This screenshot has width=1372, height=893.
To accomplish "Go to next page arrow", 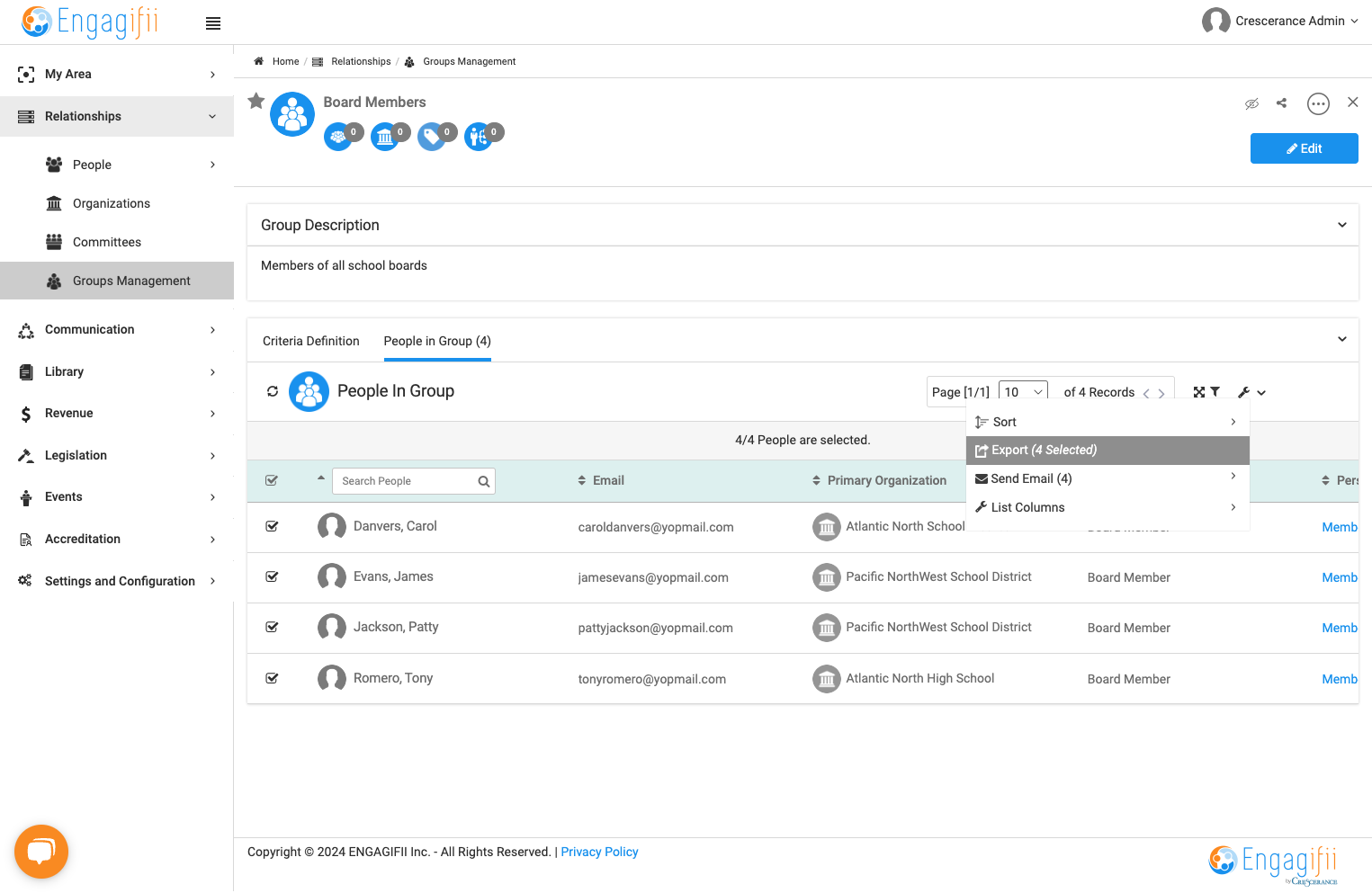I will tap(1161, 393).
